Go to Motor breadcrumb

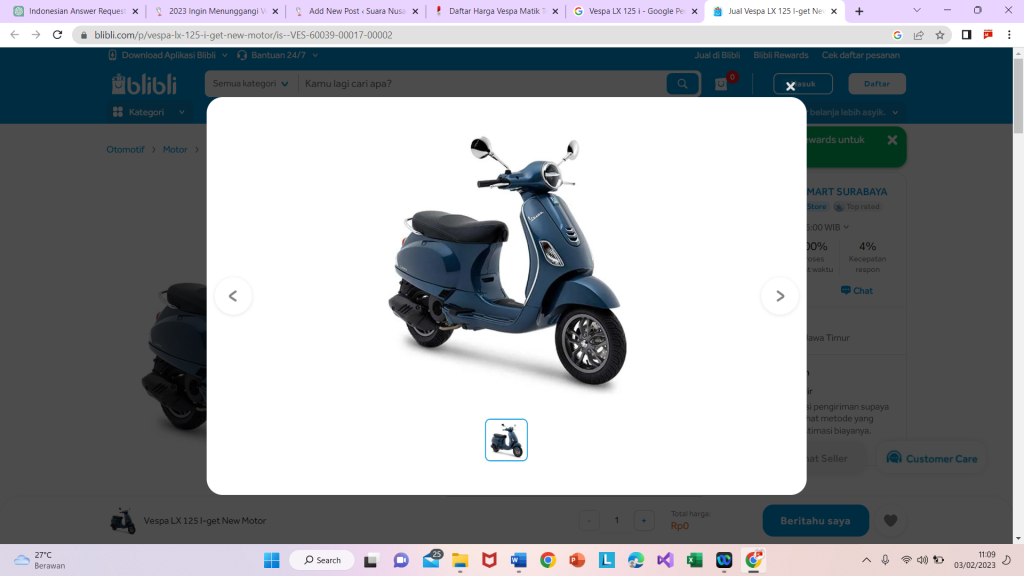175,150
